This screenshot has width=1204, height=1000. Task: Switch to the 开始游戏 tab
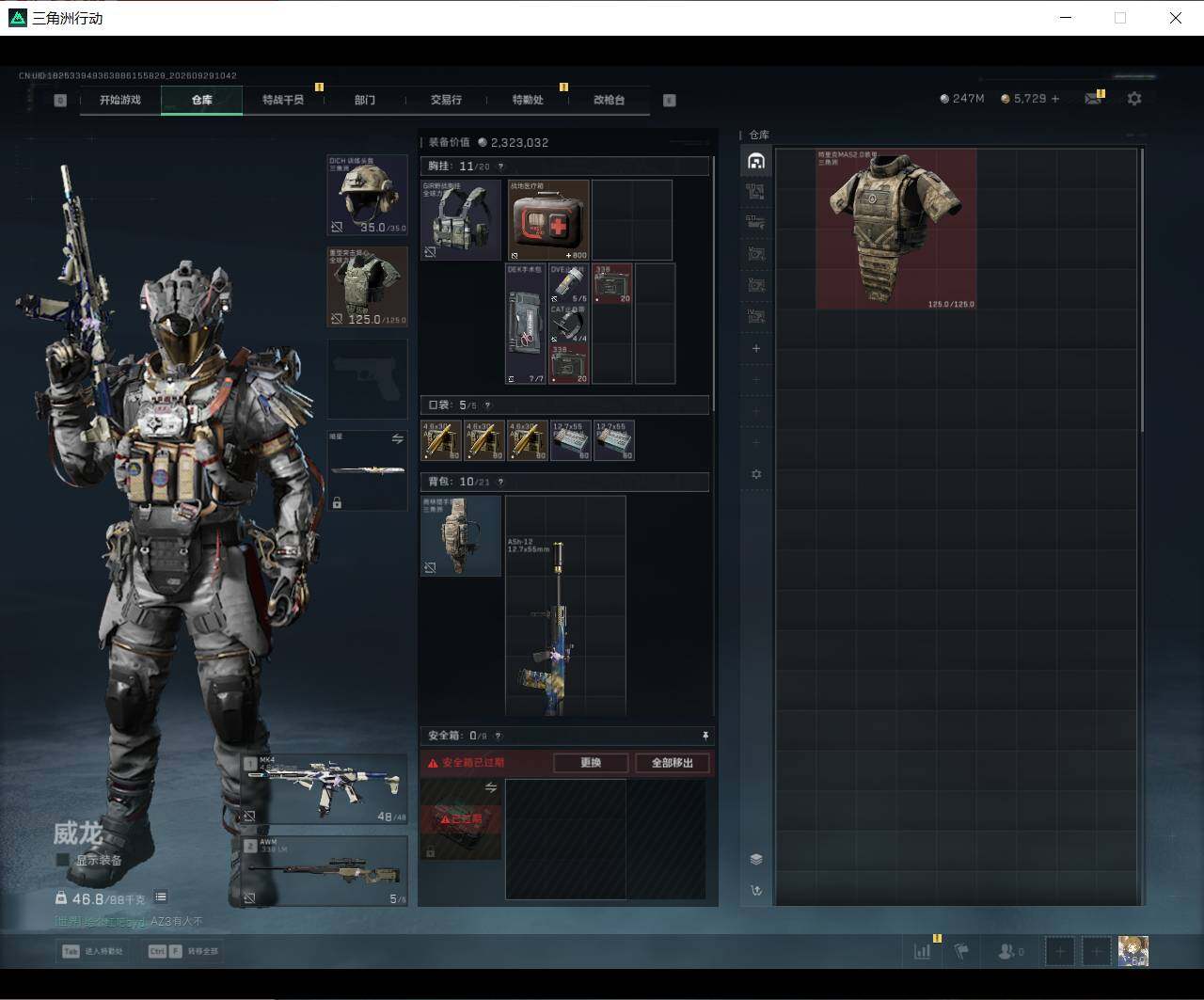(x=120, y=100)
